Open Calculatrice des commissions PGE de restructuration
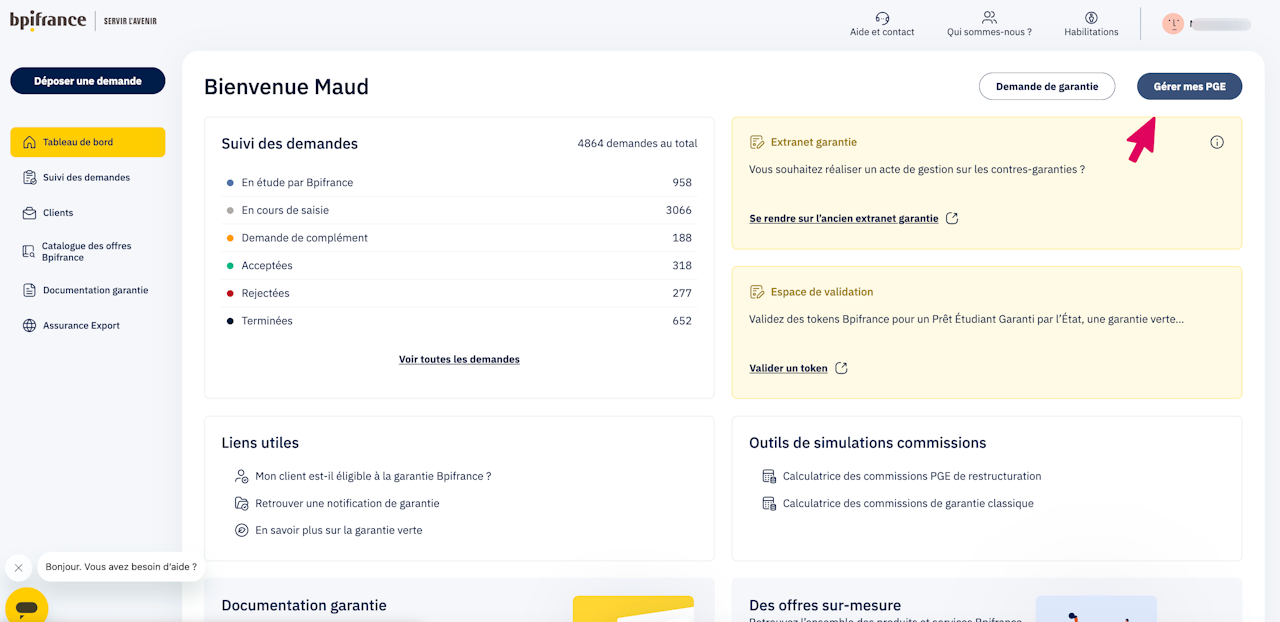 pyautogui.click(x=912, y=476)
